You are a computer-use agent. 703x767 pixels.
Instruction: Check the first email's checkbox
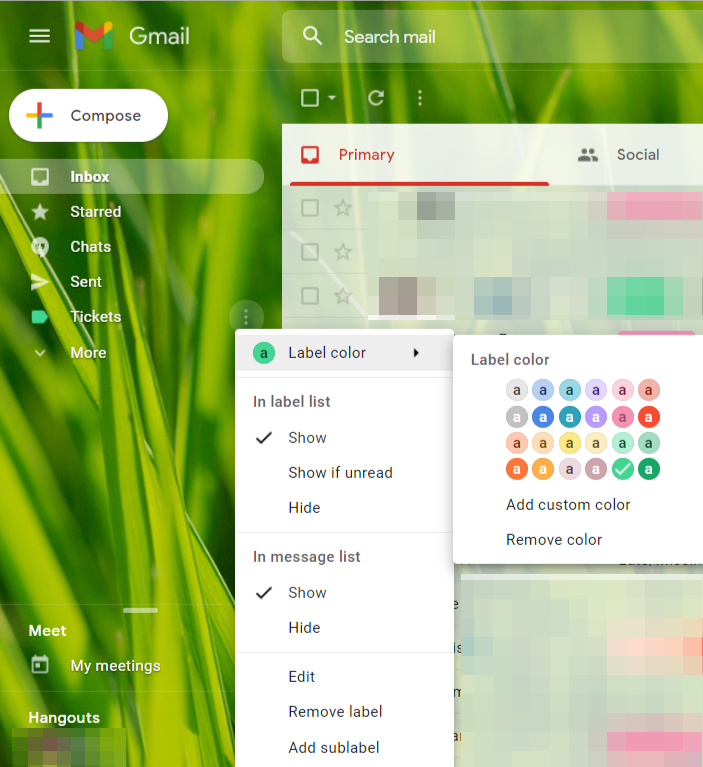coord(310,207)
